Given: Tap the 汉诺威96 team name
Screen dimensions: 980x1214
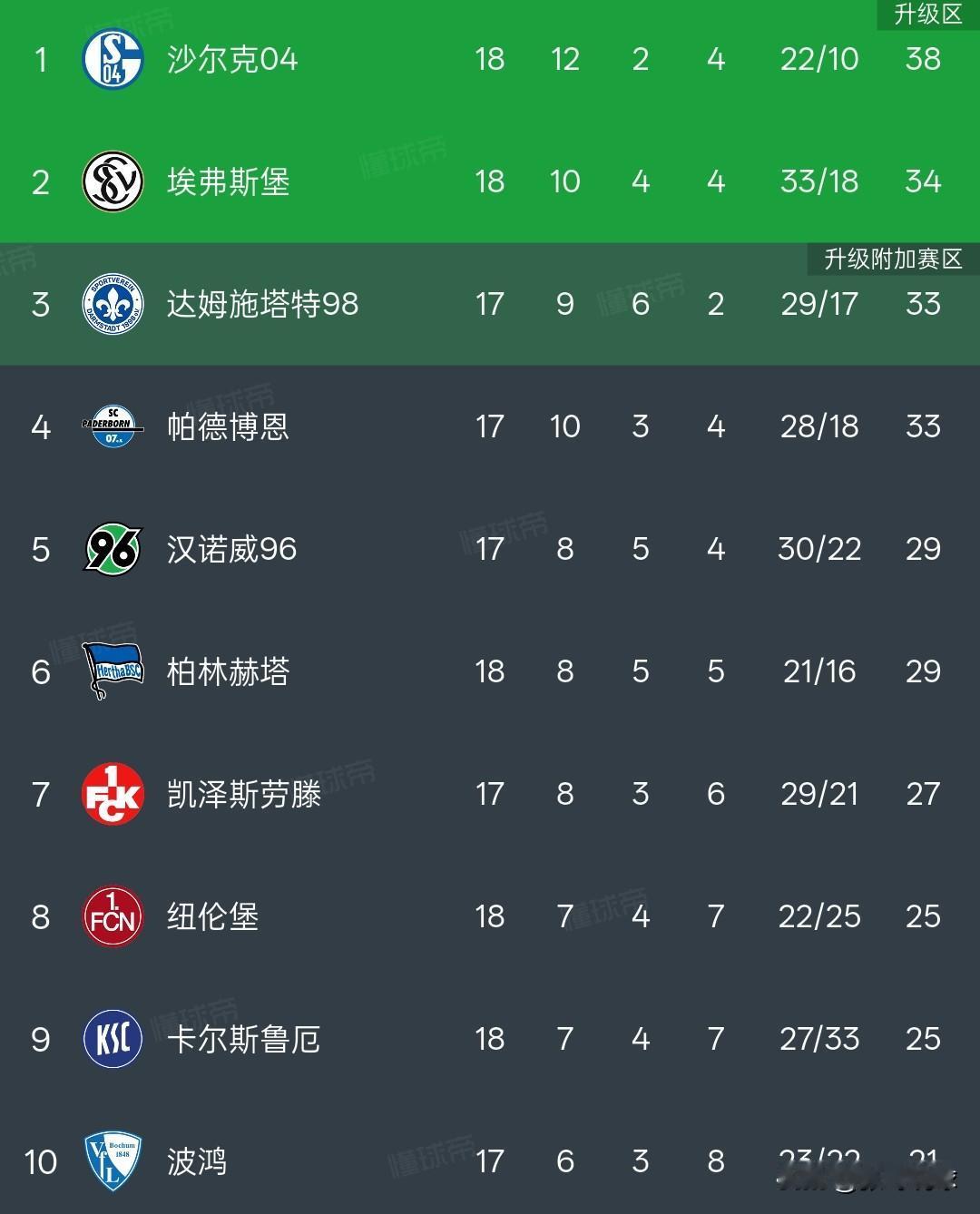Looking at the screenshot, I should click(232, 549).
